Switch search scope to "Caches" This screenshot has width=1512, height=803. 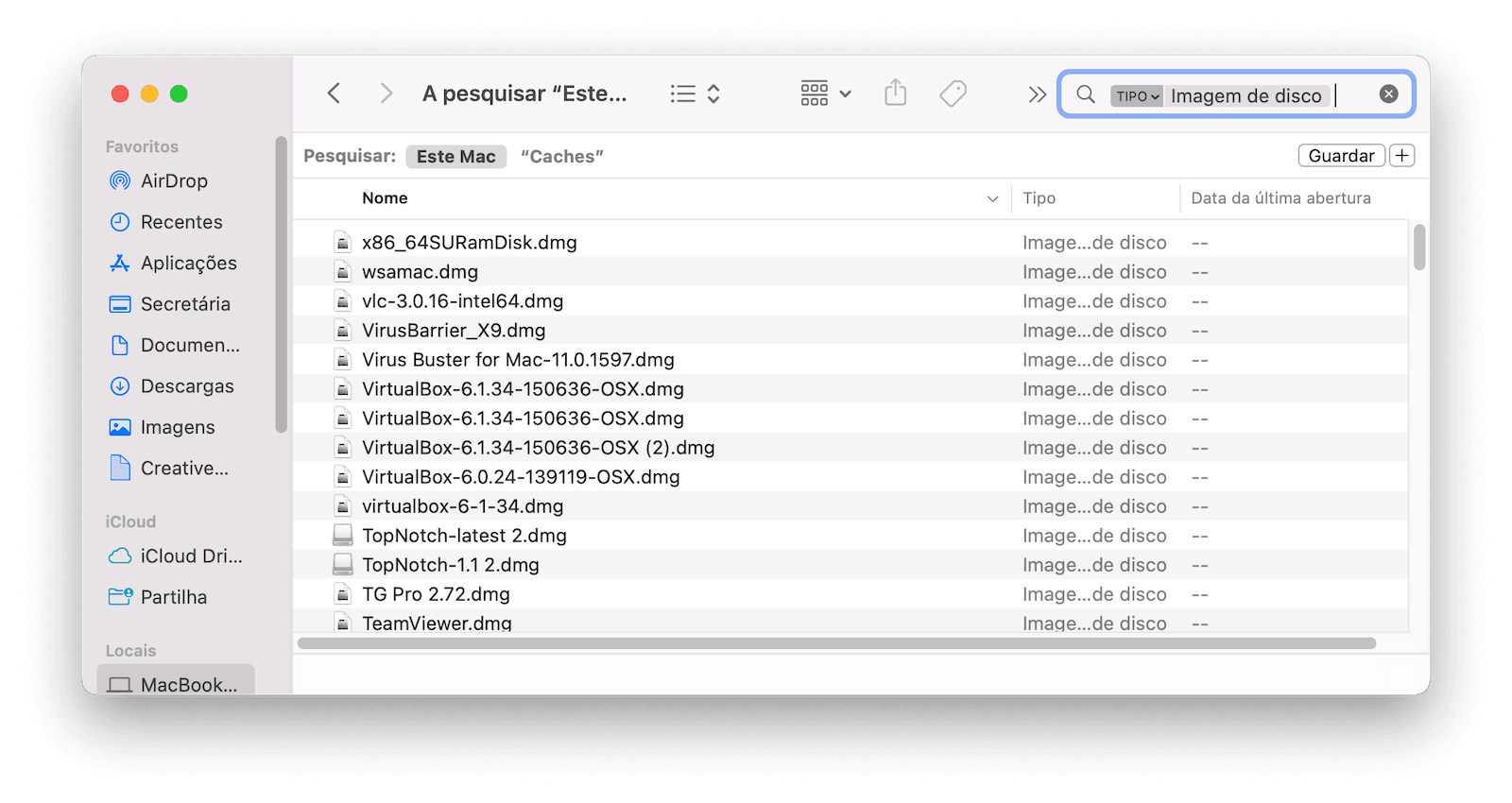562,157
